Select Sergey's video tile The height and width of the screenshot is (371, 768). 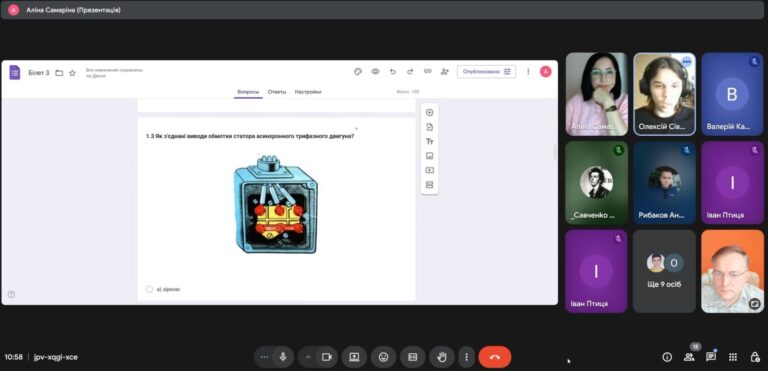732,271
